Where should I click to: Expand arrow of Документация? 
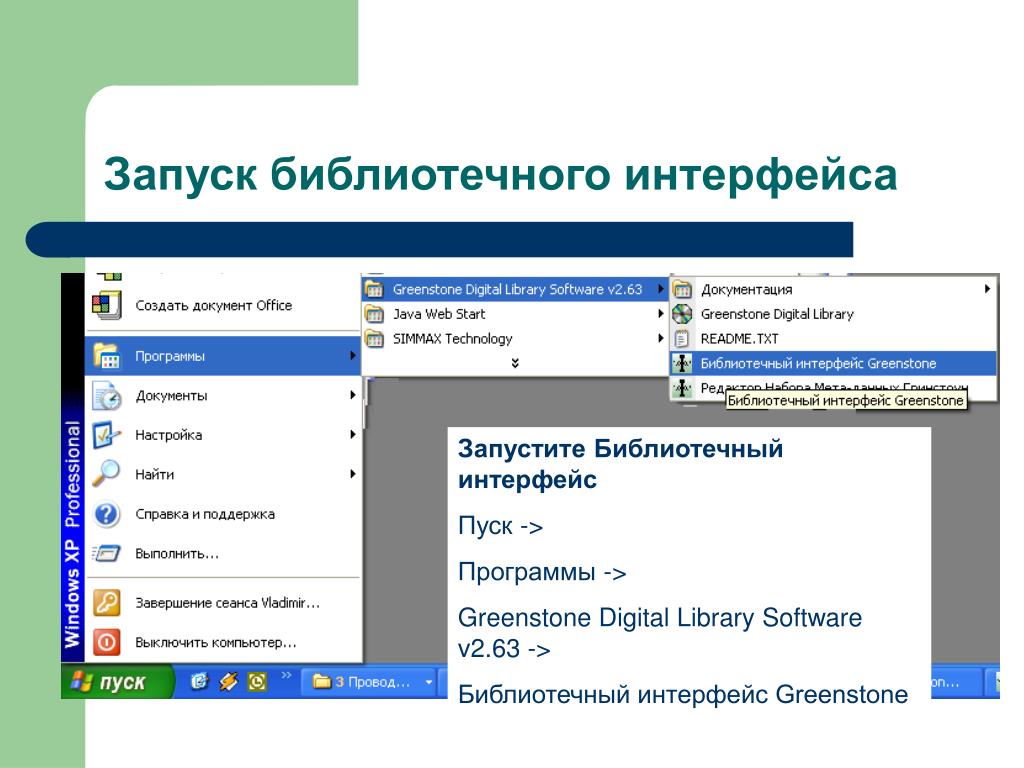tap(987, 289)
